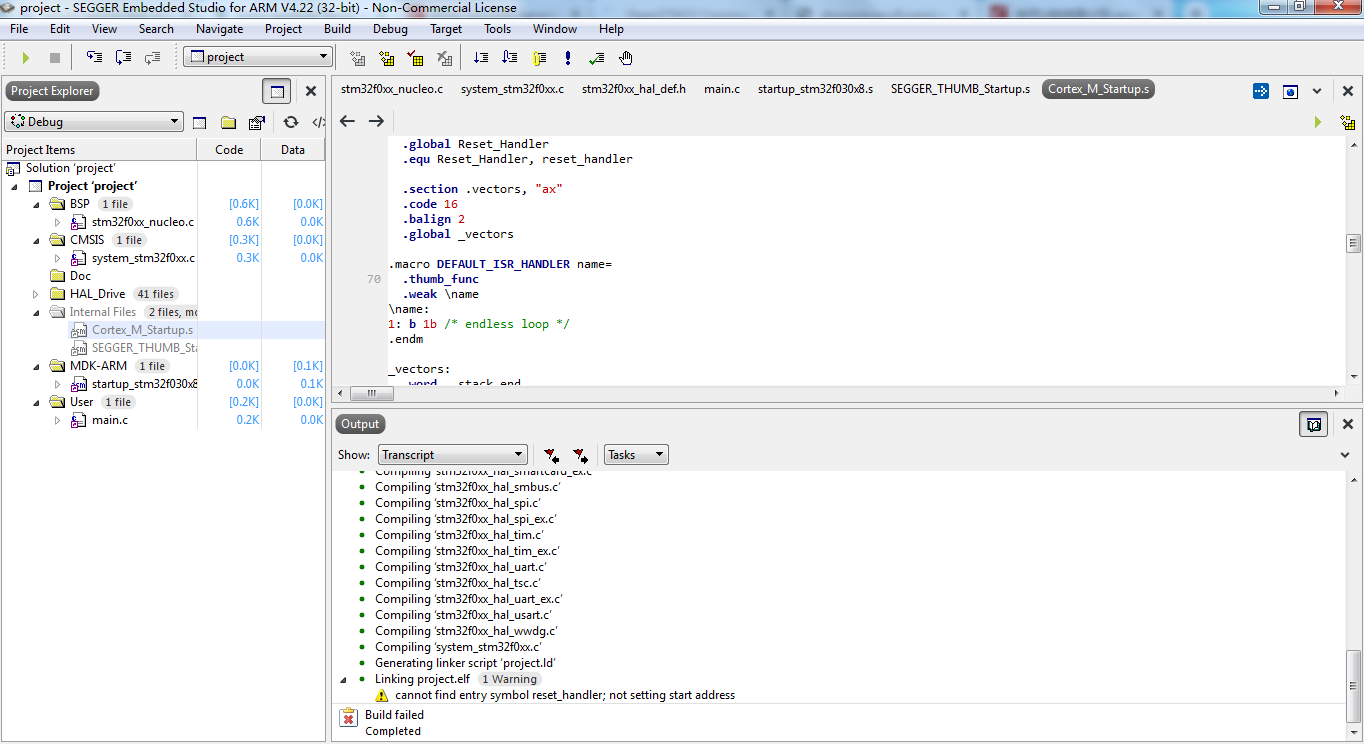Open the Debug configuration dropdown
Viewport: 1364px width, 744px height.
pos(94,122)
